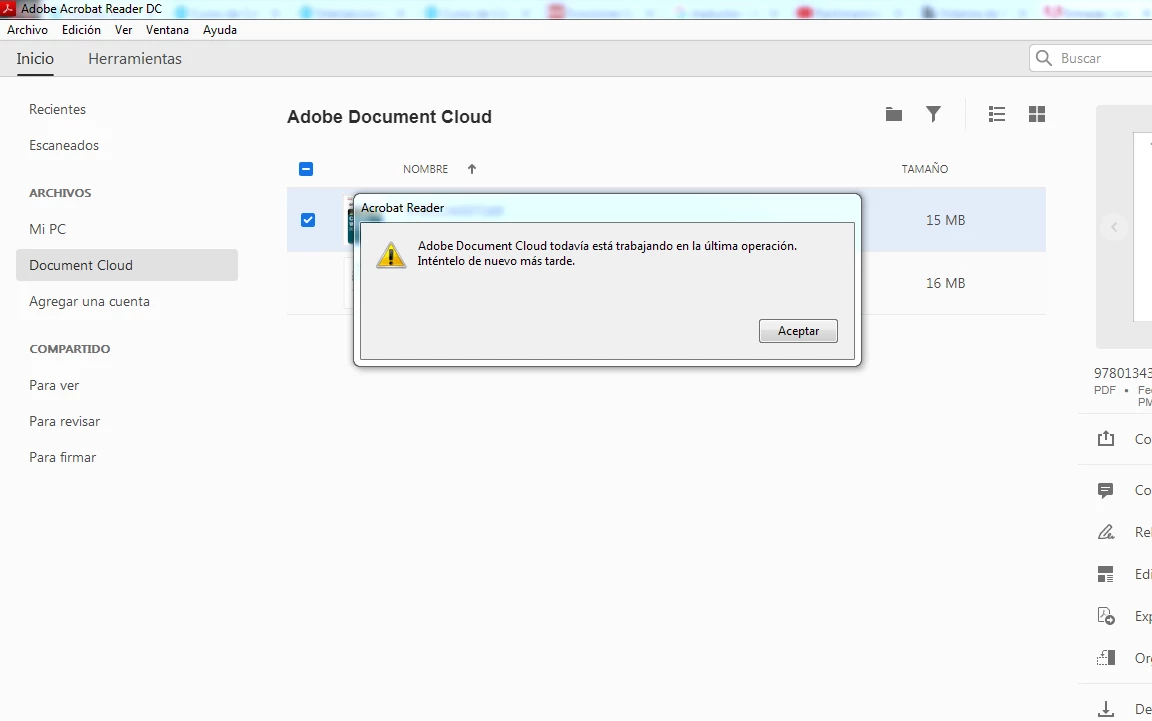Screen dimensions: 1152x721
Task: Click the filter funnel icon
Action: (933, 114)
